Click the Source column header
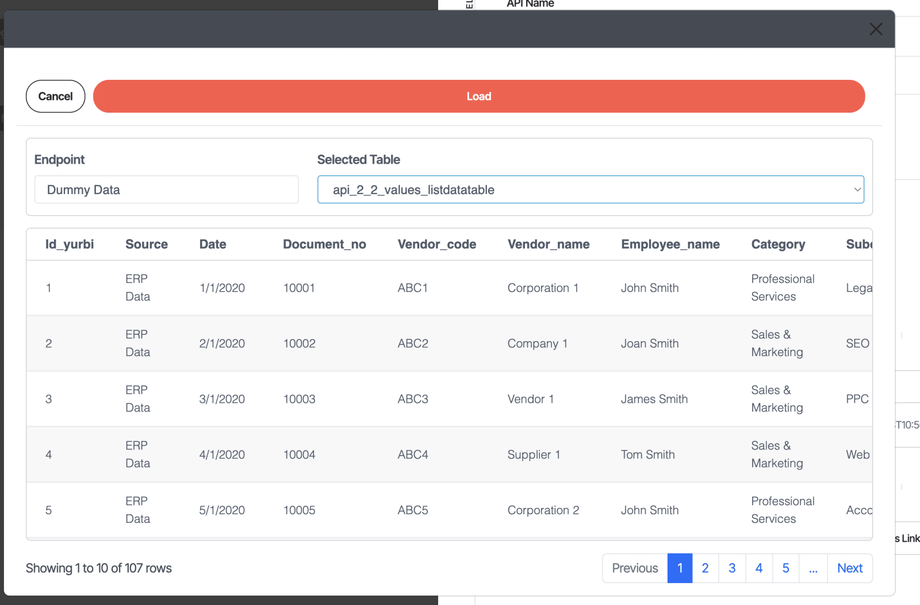The height and width of the screenshot is (605, 920). (x=147, y=244)
